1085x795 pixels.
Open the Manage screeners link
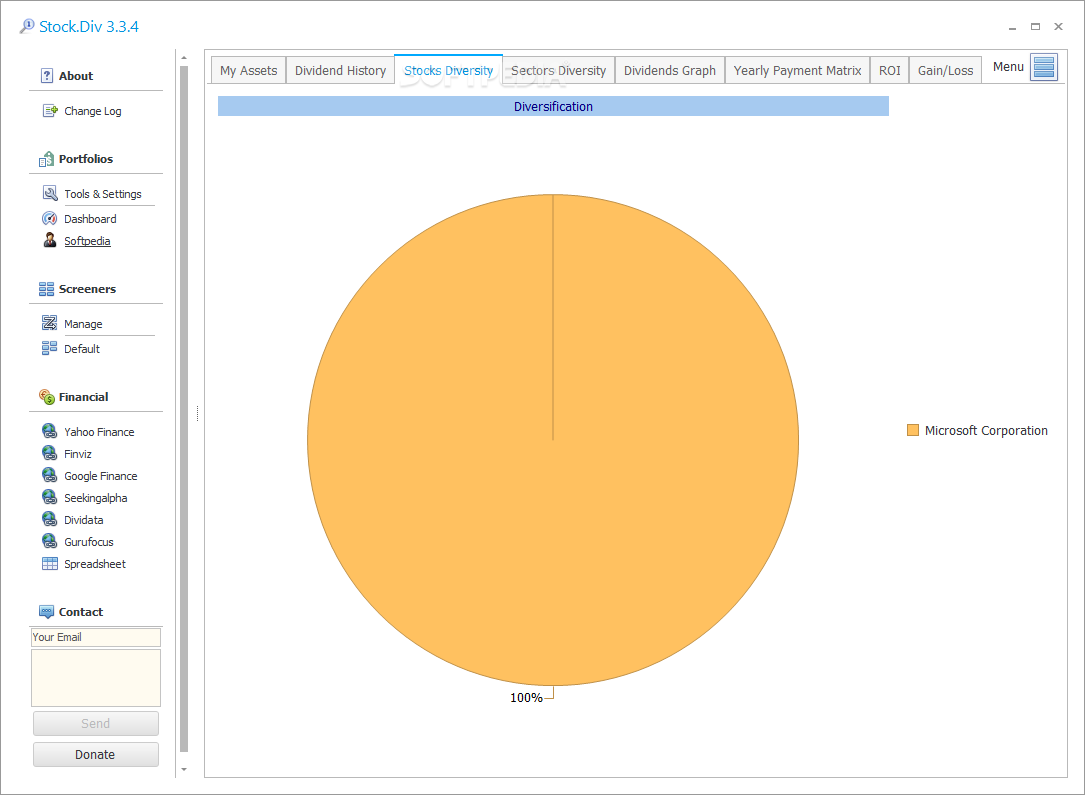tap(83, 324)
